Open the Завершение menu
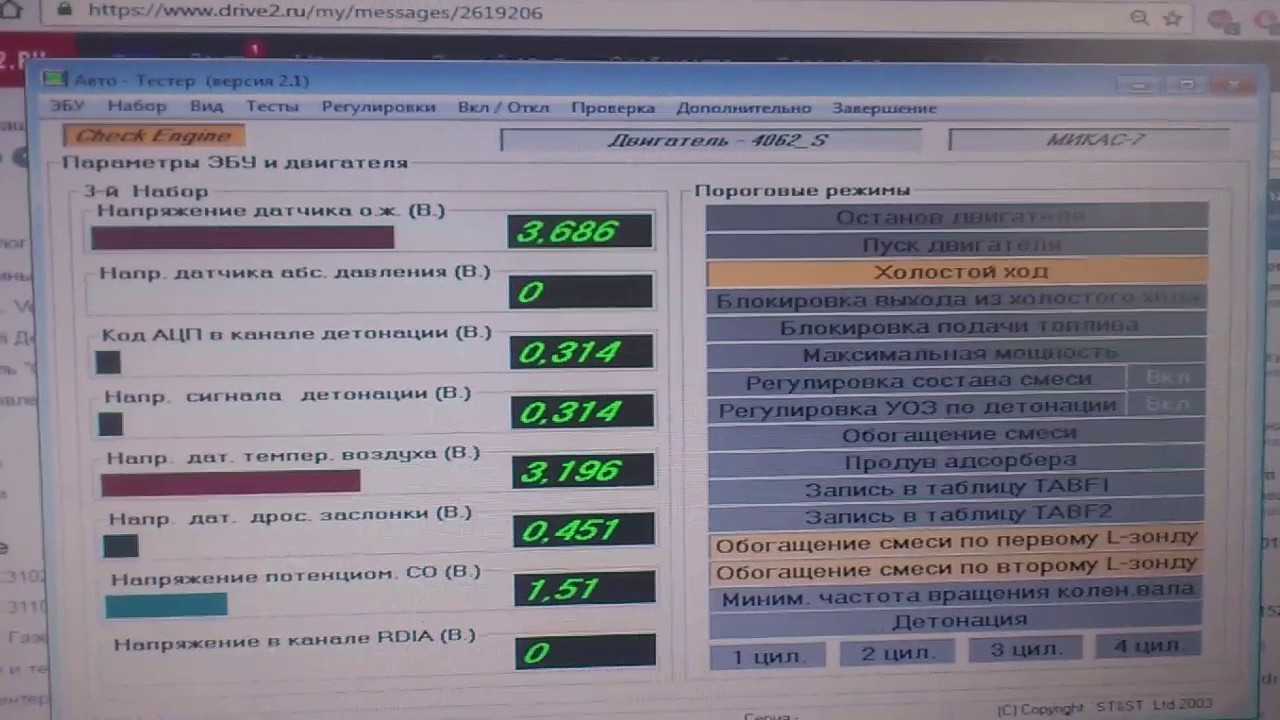The height and width of the screenshot is (720, 1280). (884, 108)
